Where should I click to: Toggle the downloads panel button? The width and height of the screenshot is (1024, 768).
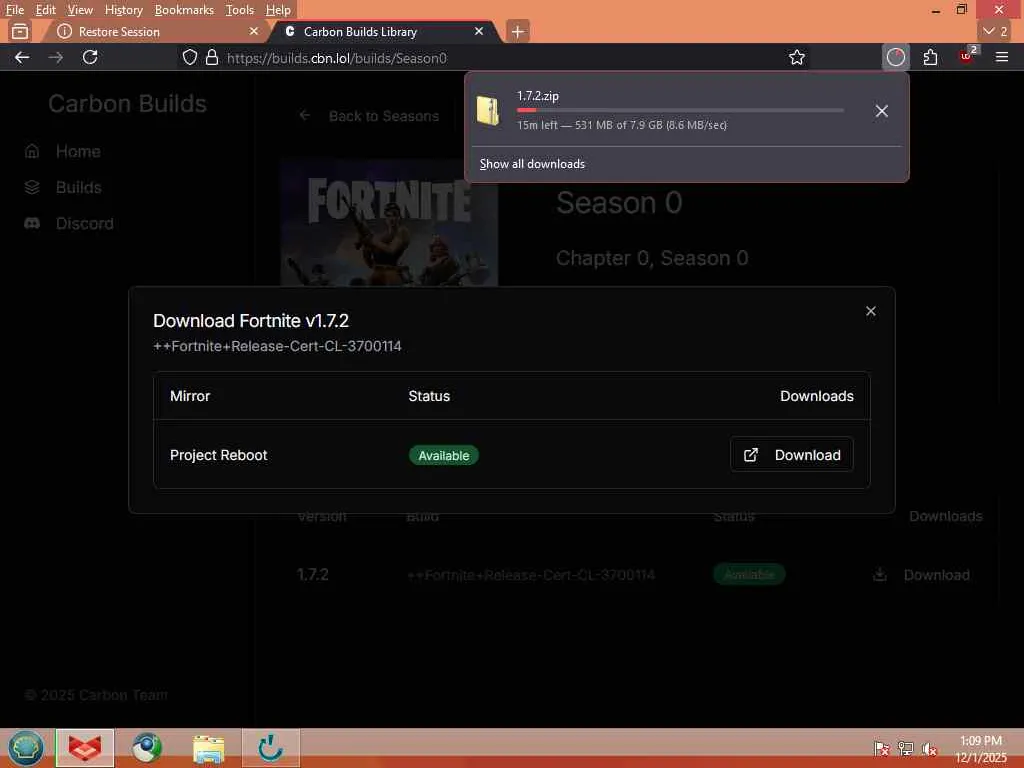tap(896, 57)
